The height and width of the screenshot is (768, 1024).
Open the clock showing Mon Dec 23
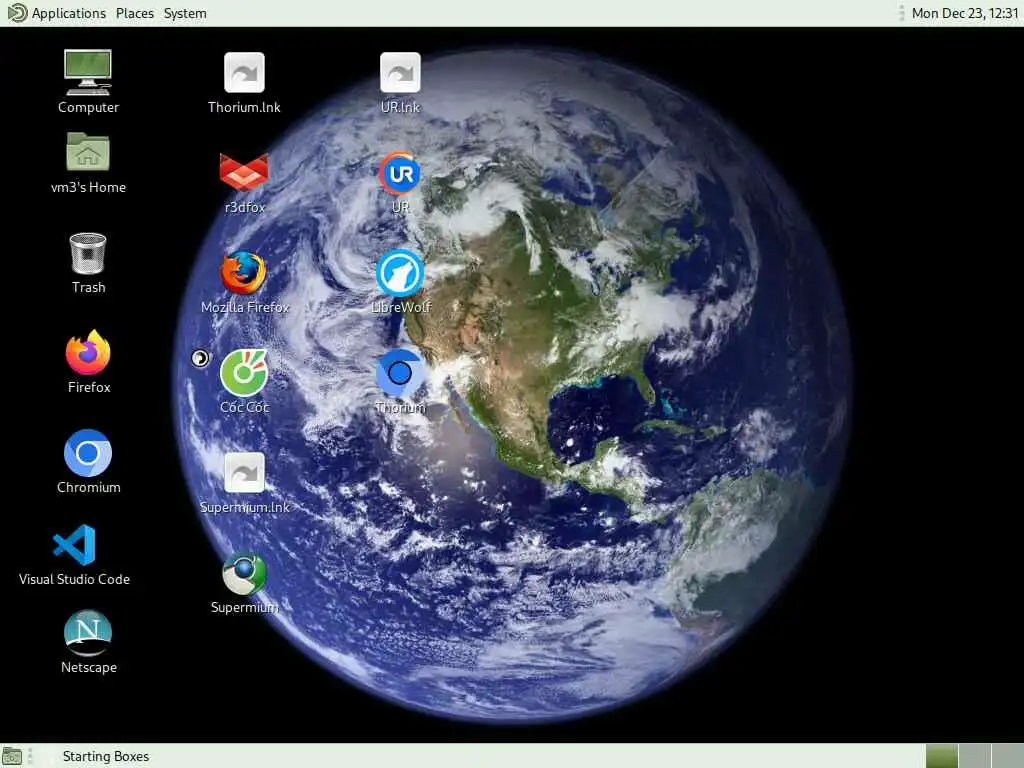(x=965, y=13)
